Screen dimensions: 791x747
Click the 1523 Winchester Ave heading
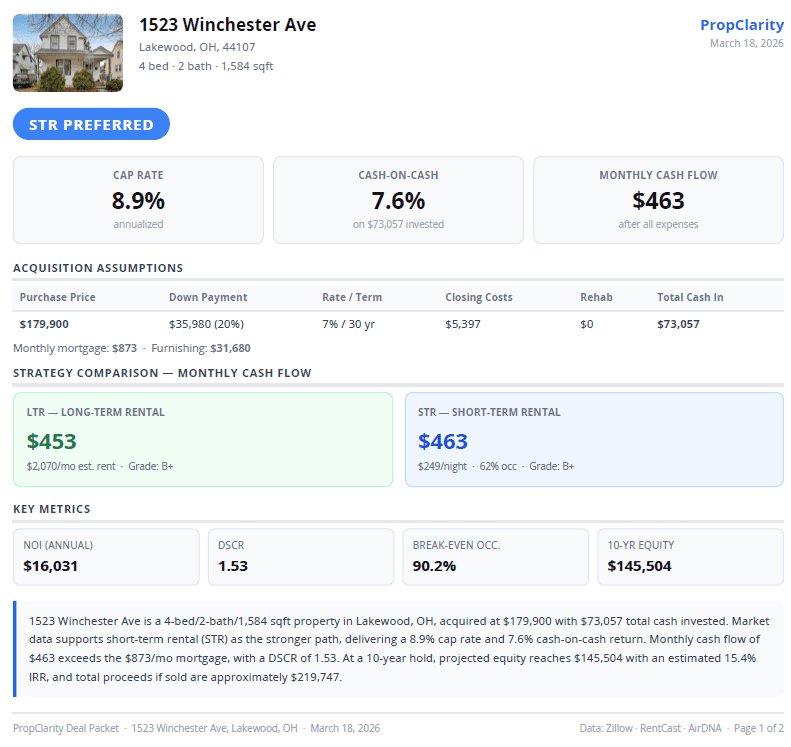coord(227,25)
